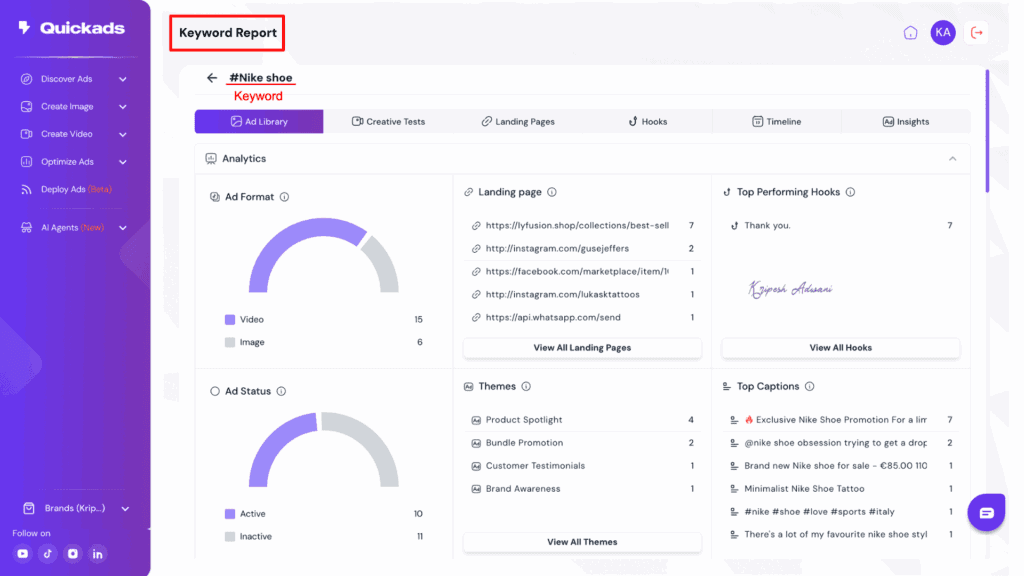The image size is (1024, 576).
Task: Select the AI Agents robot icon
Action: [x=24, y=227]
